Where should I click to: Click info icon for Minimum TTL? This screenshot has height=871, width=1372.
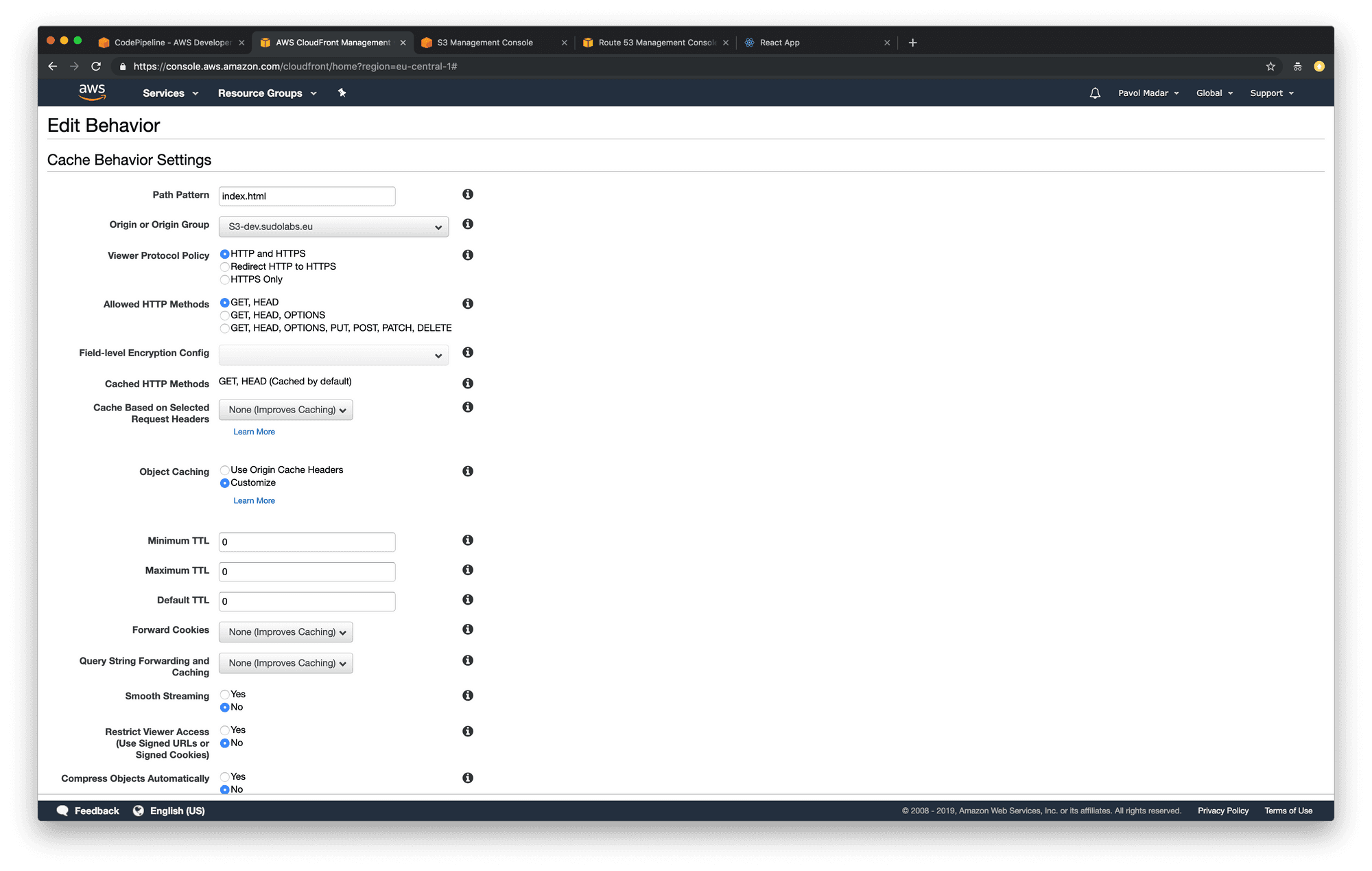pos(468,540)
